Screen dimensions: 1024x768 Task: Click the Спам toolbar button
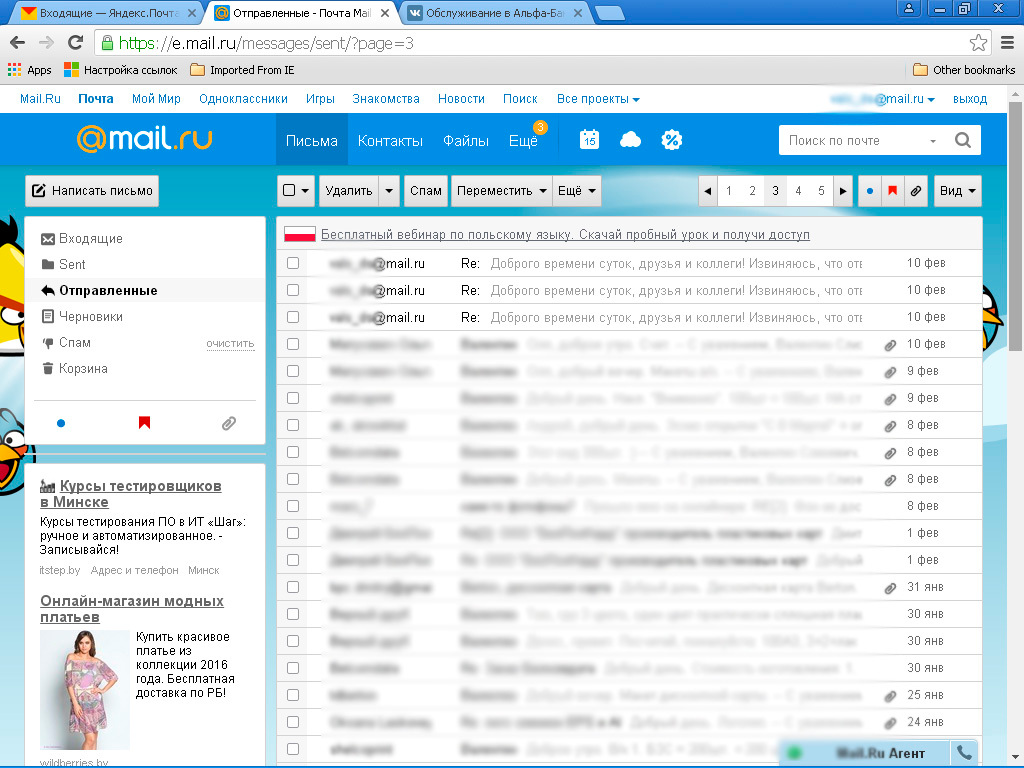click(x=426, y=191)
